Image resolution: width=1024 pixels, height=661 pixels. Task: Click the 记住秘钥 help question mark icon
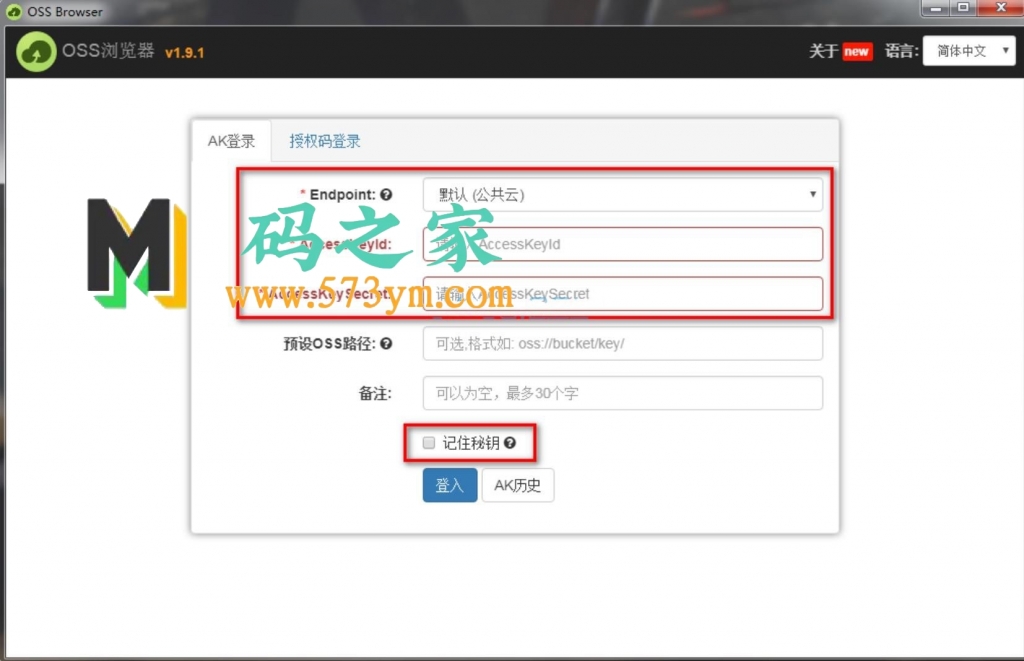510,443
